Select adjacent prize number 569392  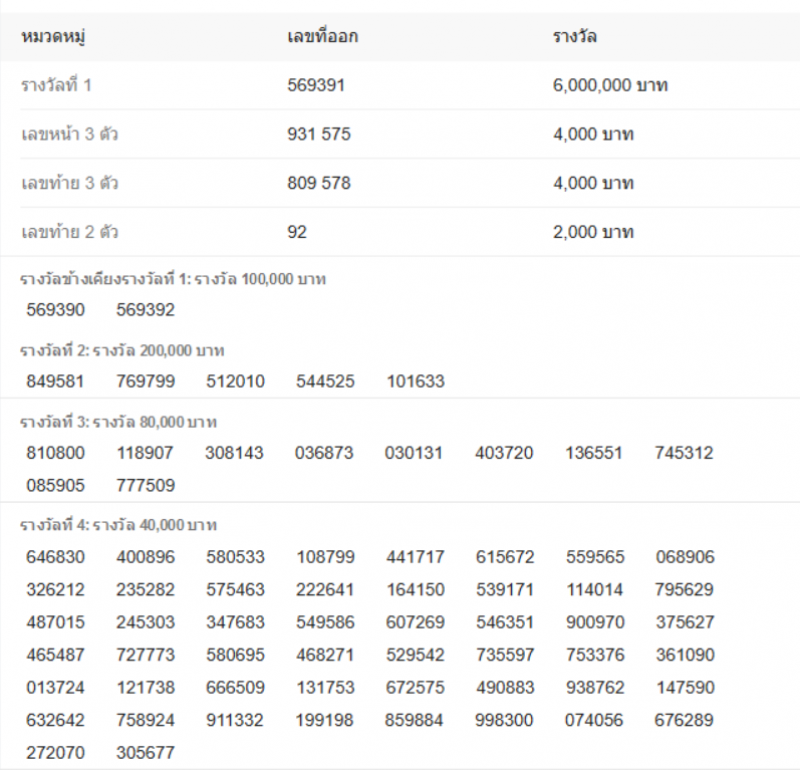145,310
